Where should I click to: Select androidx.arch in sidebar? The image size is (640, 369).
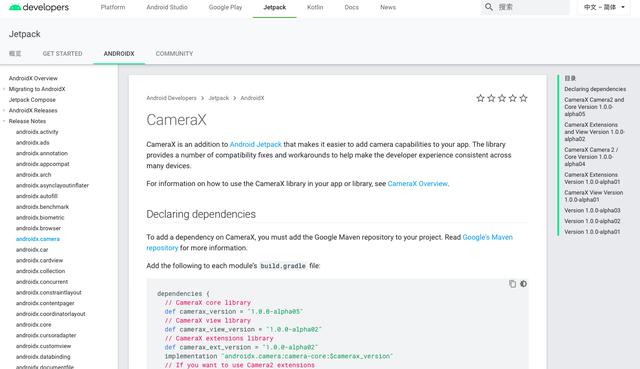pos(33,175)
